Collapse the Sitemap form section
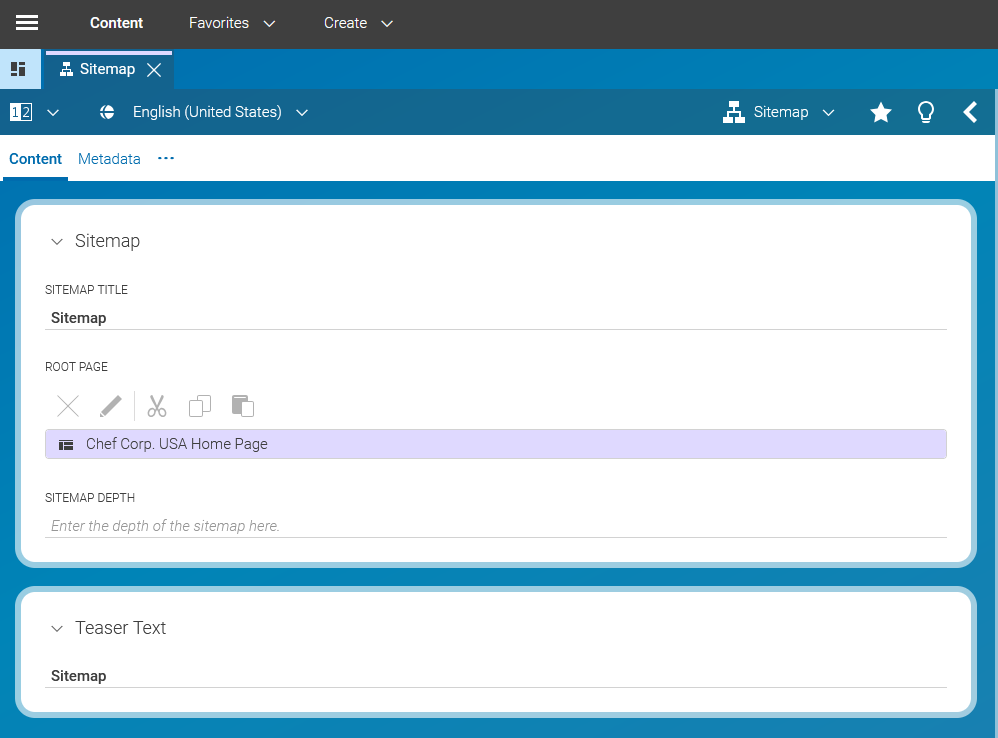The image size is (998, 738). coord(57,241)
